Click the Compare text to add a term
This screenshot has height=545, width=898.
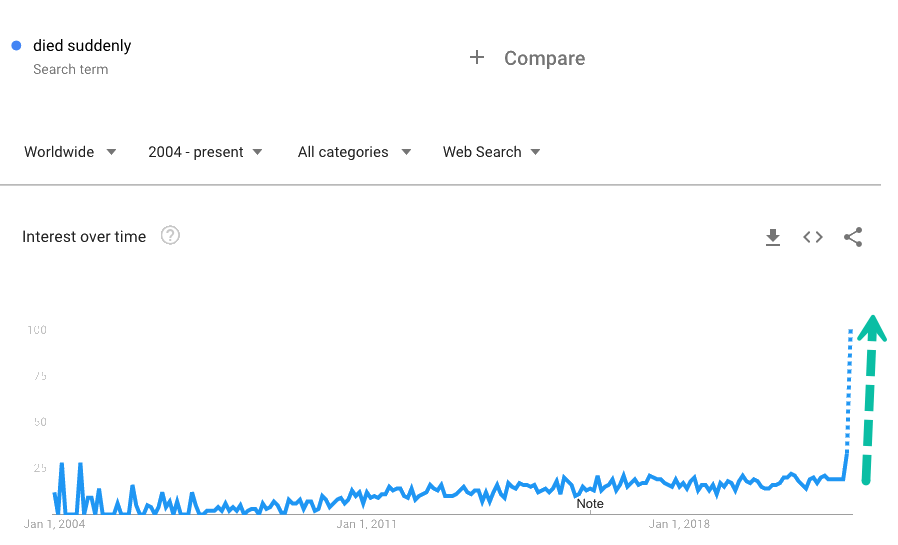(544, 58)
